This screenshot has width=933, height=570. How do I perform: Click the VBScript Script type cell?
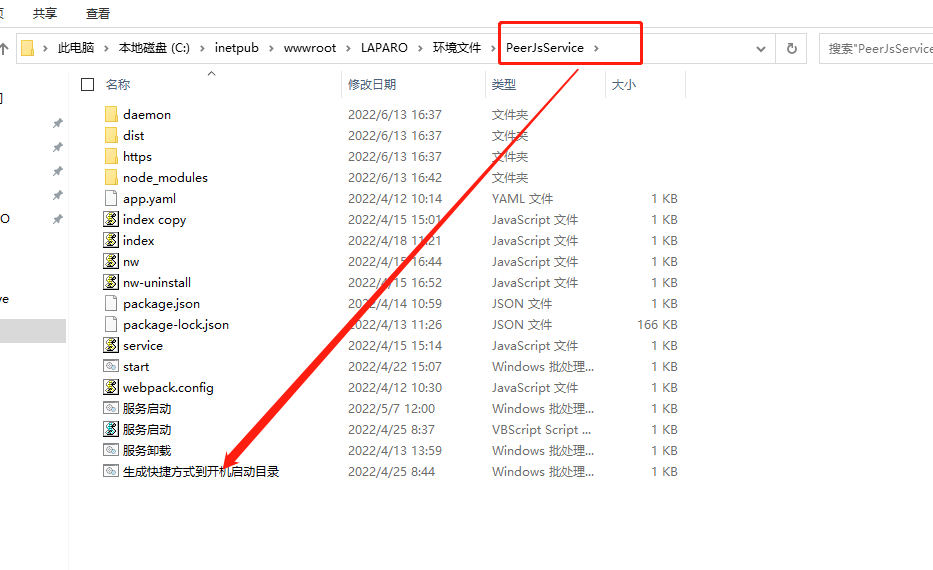coord(541,430)
